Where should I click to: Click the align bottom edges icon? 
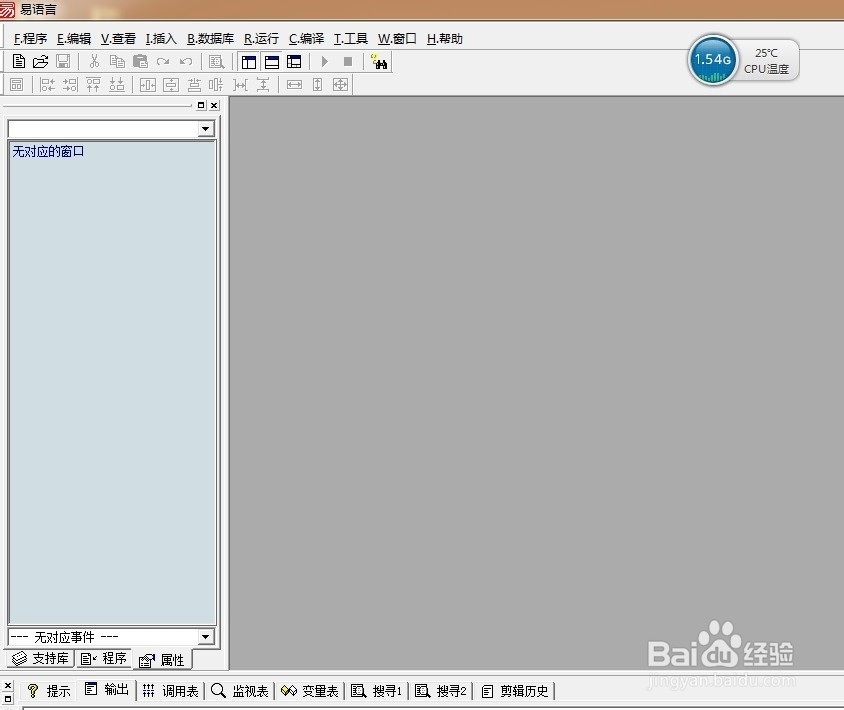pos(117,85)
